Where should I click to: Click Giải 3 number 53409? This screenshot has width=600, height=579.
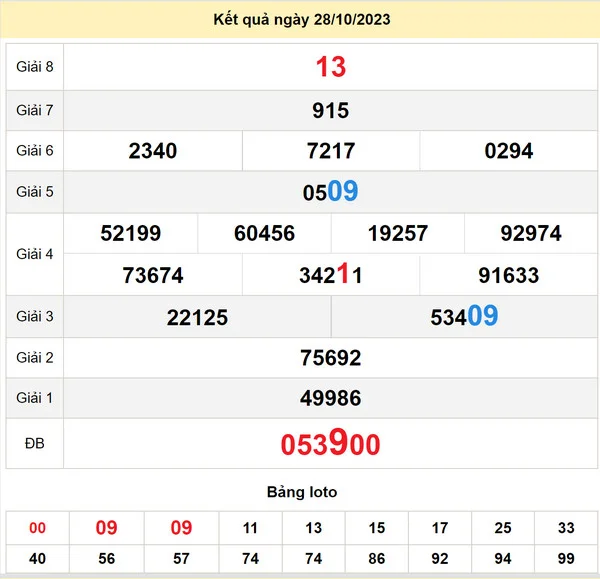coord(464,317)
